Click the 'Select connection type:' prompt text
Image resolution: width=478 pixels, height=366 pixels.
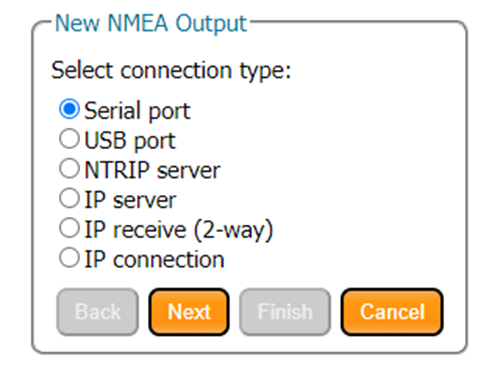click(171, 70)
